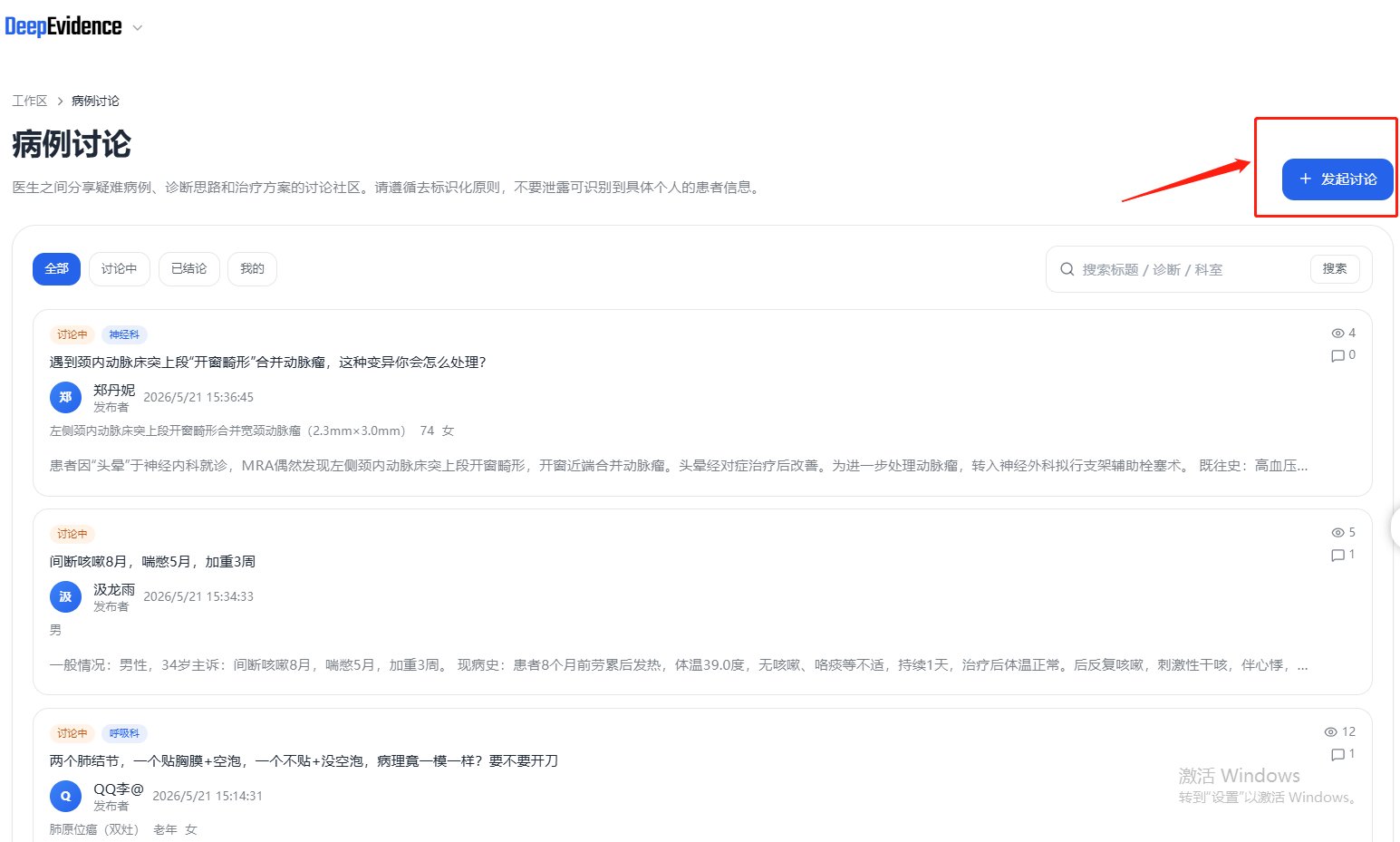Image resolution: width=1400 pixels, height=842 pixels.
Task: Click the DeepEvidence logo
Action: (63, 26)
